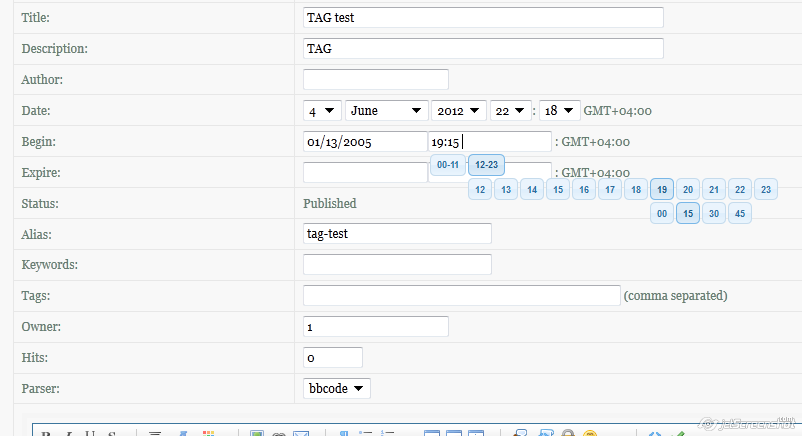Screen dimensions: 802x436
Task: Pick hour 15 in time picker
Action: coord(558,189)
